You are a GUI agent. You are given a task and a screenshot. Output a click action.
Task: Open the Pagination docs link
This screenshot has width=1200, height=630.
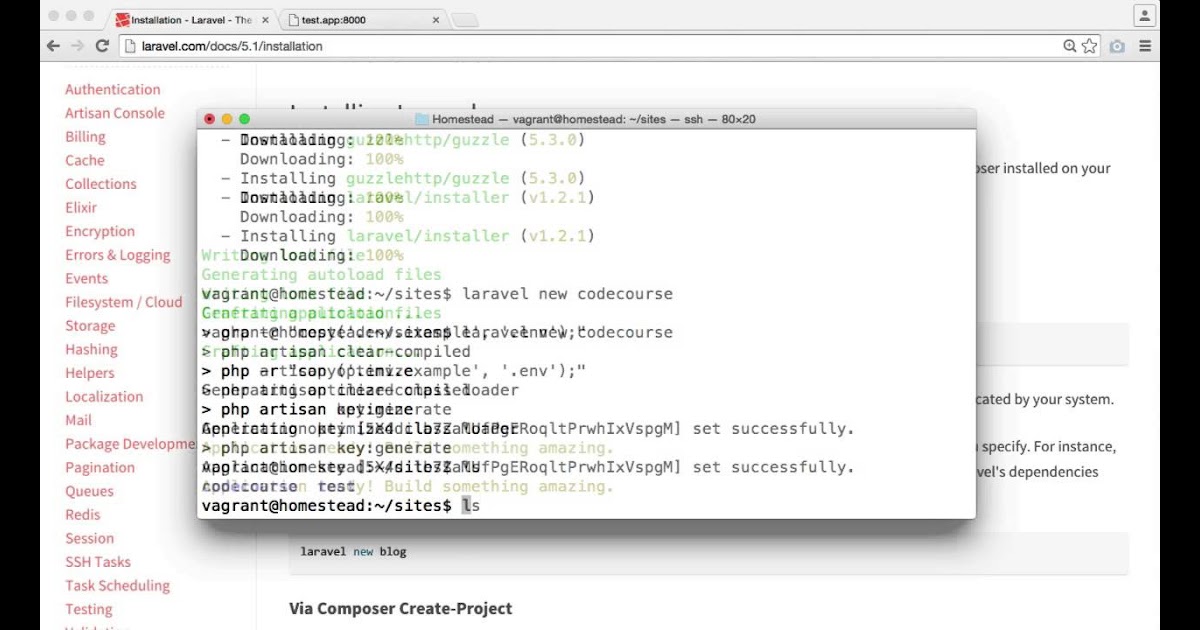(x=100, y=468)
